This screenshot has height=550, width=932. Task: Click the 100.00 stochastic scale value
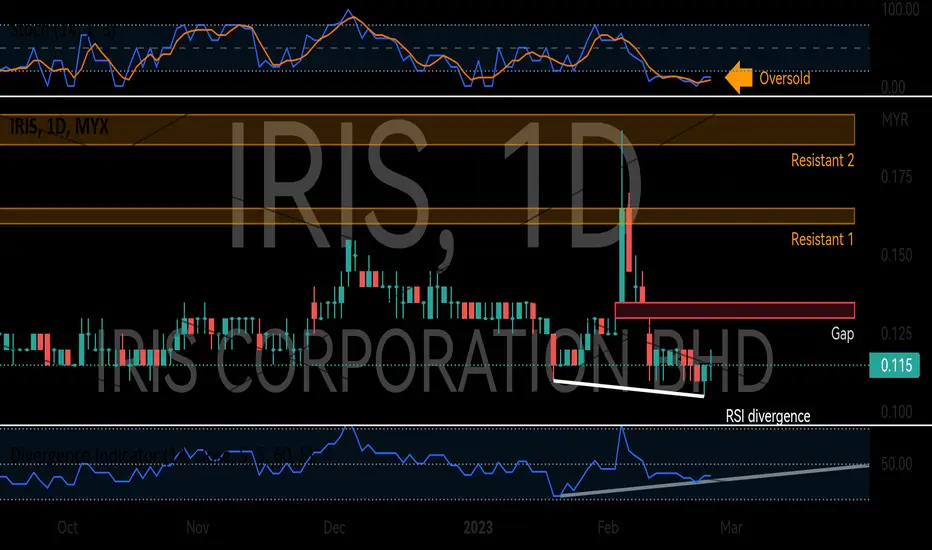(x=900, y=10)
